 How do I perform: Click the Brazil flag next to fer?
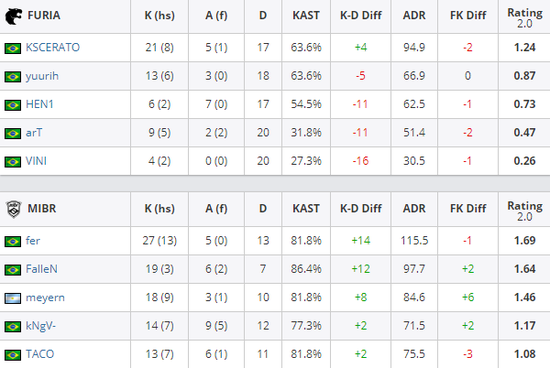tap(13, 241)
